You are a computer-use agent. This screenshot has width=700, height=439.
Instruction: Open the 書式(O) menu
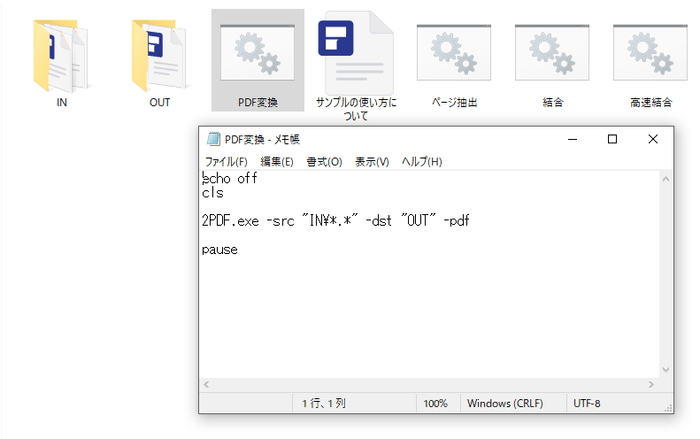(x=324, y=162)
